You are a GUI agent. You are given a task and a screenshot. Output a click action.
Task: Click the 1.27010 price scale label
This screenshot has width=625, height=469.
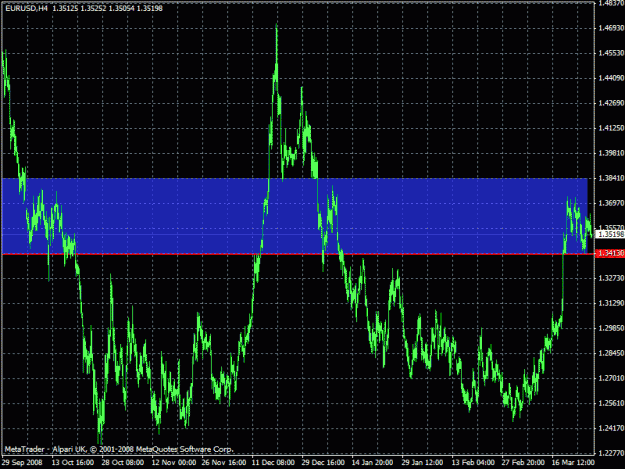(611, 378)
